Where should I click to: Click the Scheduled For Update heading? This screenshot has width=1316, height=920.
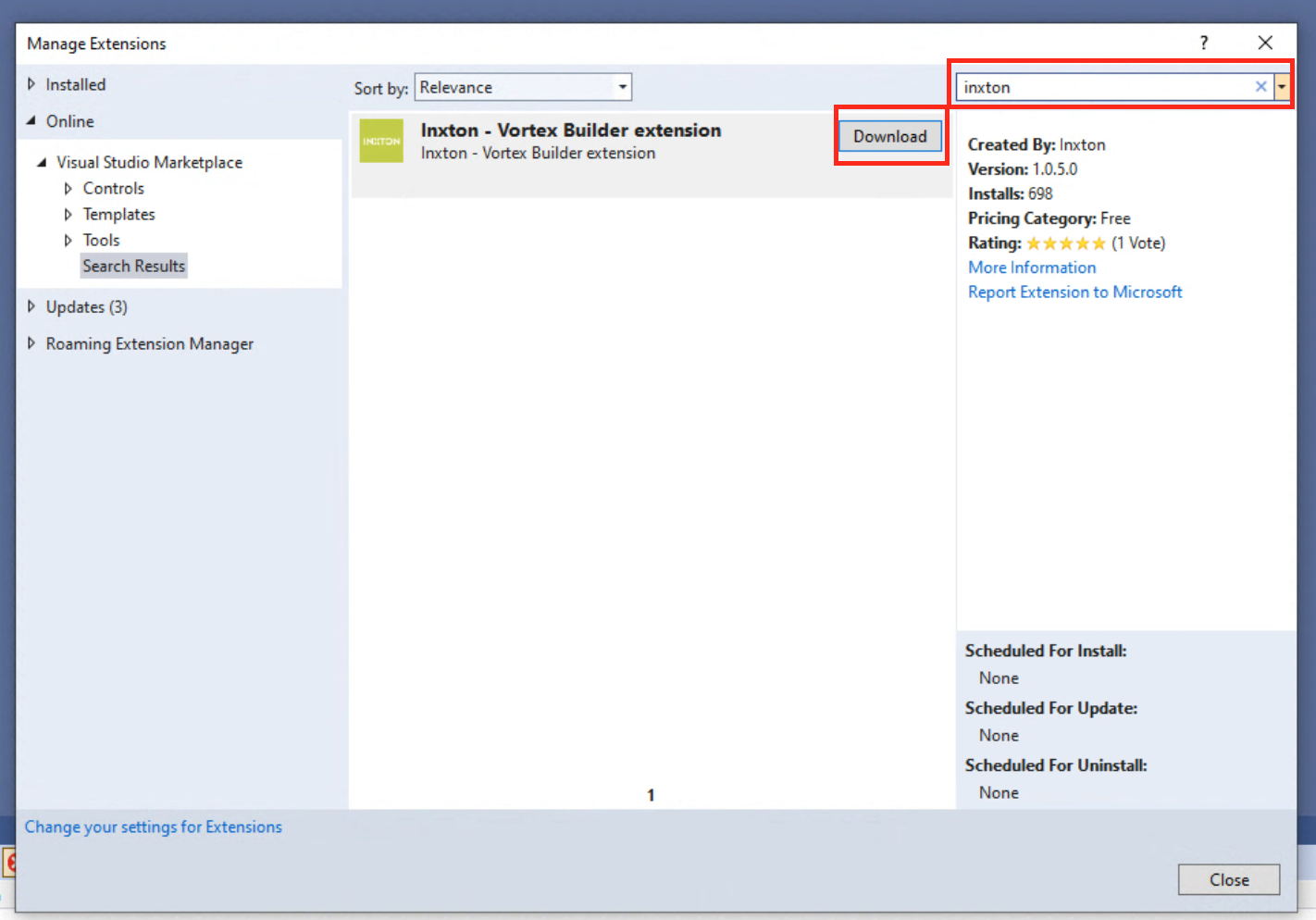[1051, 708]
